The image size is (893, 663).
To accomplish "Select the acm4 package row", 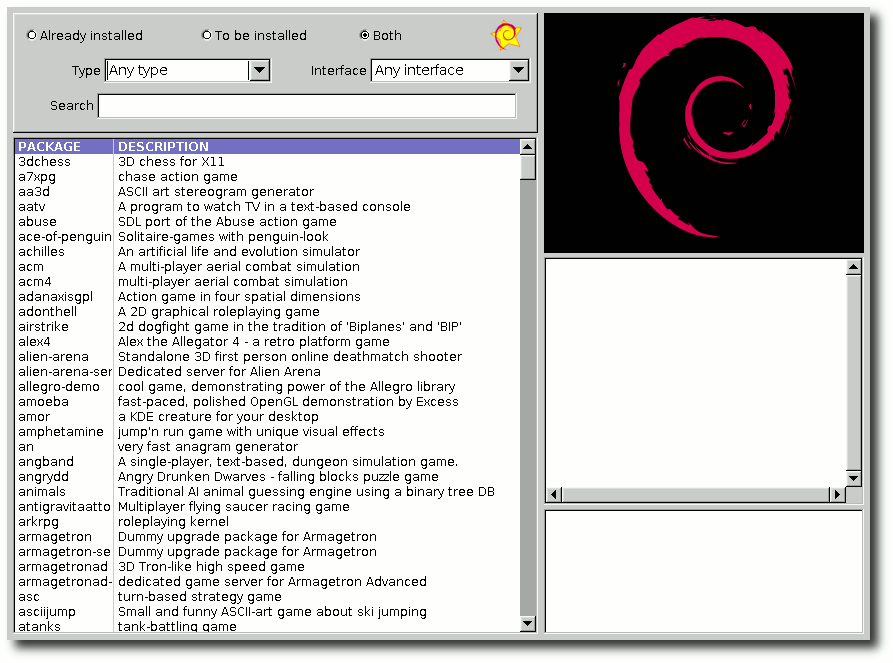I will point(268,282).
